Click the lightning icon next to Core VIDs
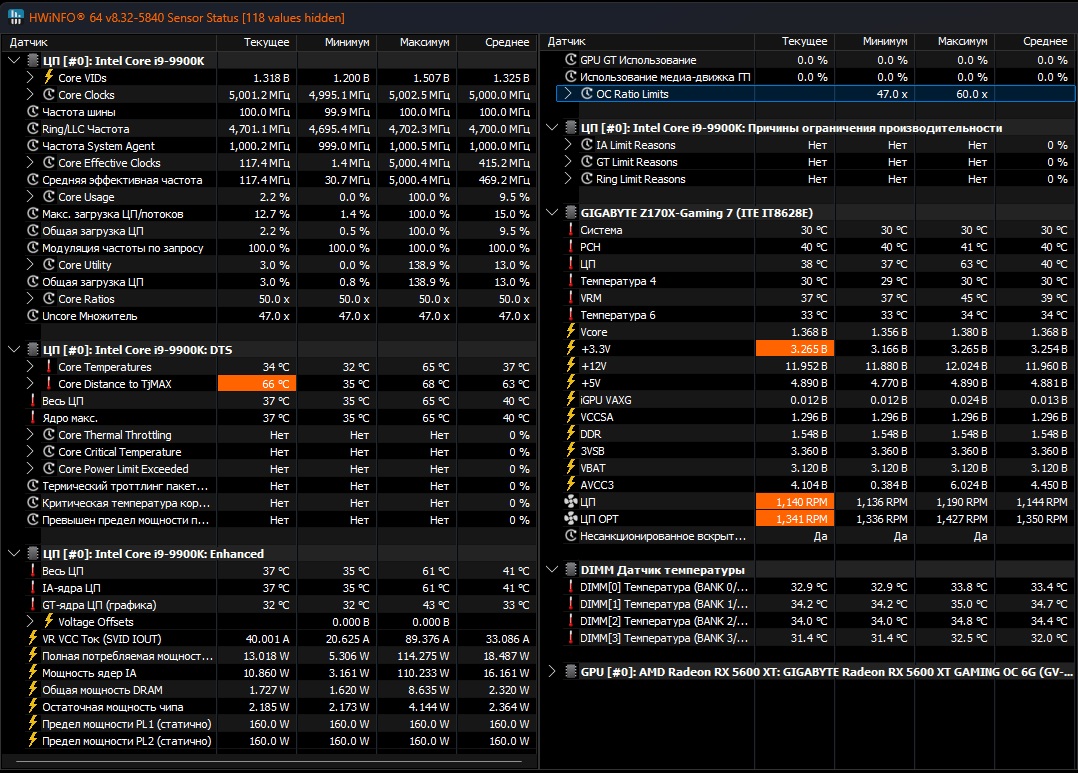This screenshot has width=1078, height=773. 49,78
